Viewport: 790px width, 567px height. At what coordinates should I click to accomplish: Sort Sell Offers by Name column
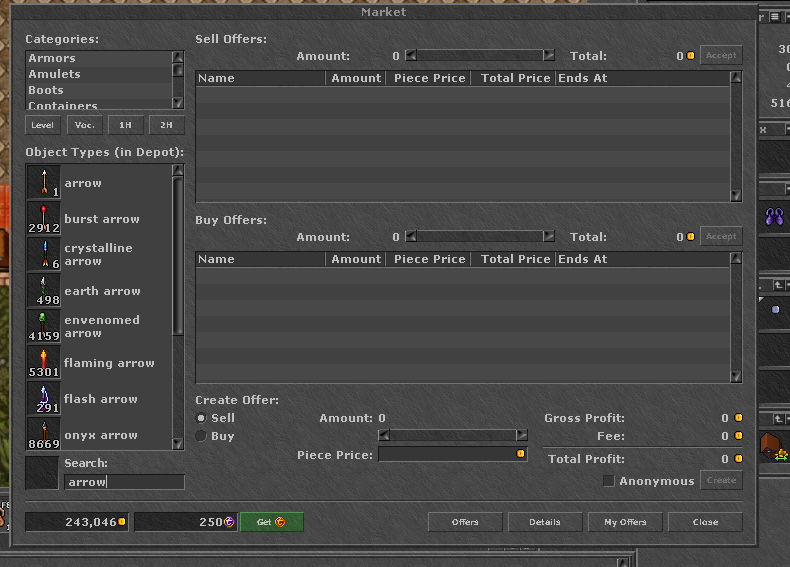[x=260, y=78]
